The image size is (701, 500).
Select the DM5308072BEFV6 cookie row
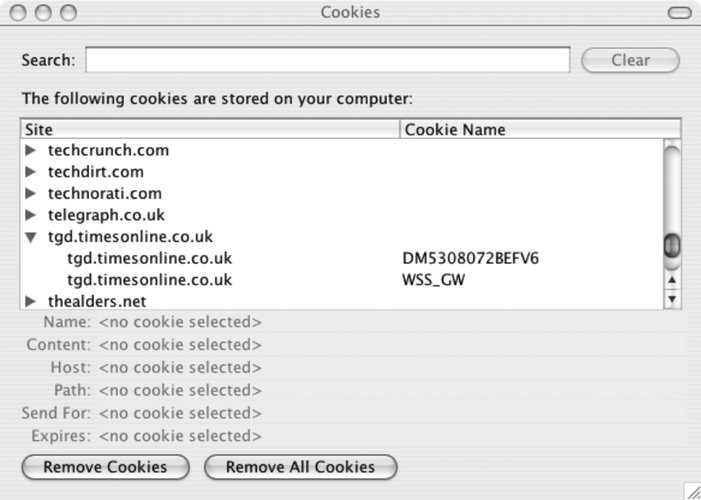pyautogui.click(x=455, y=259)
